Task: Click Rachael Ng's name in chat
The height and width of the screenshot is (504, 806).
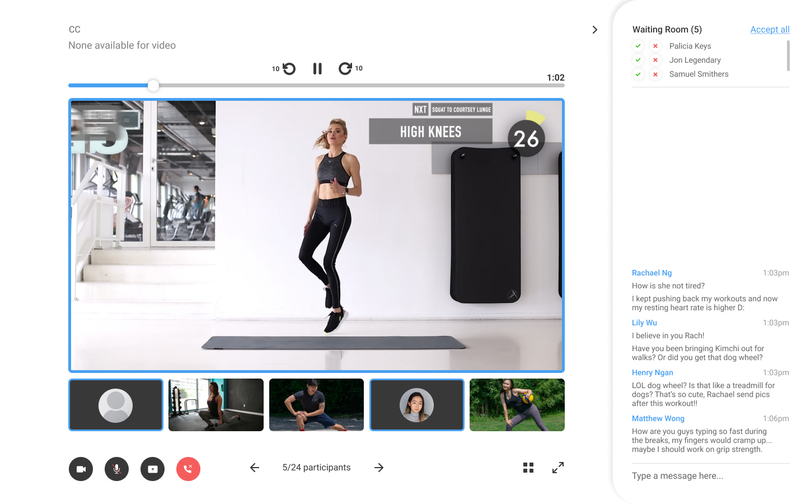Action: pos(652,273)
